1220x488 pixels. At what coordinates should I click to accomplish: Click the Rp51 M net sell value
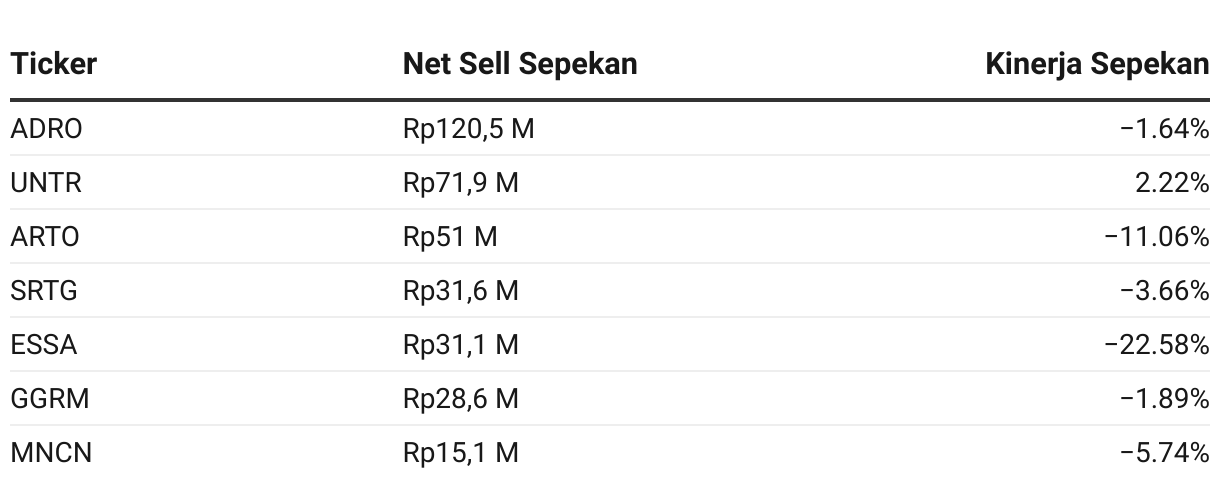pos(450,237)
